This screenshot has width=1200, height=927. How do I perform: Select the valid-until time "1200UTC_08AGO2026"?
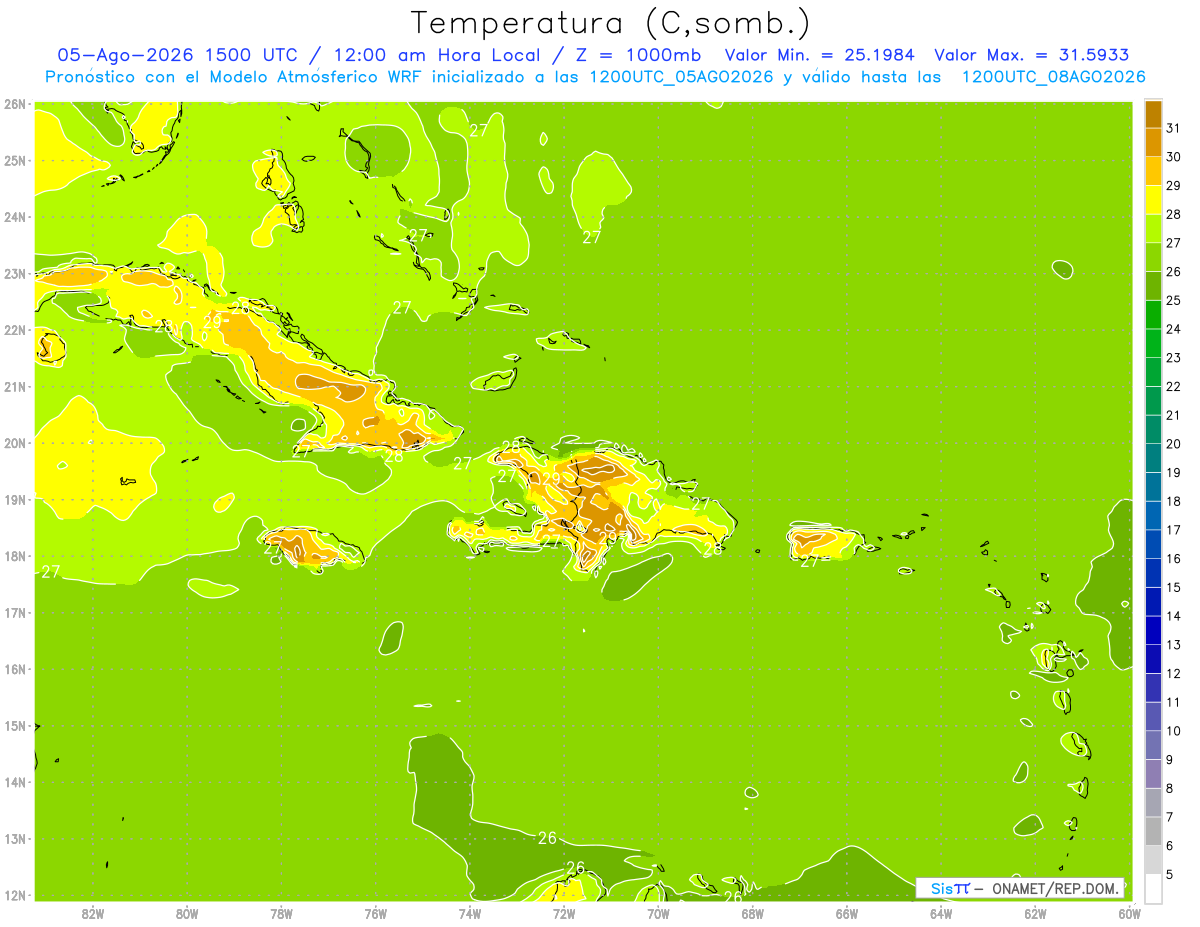click(x=1053, y=77)
